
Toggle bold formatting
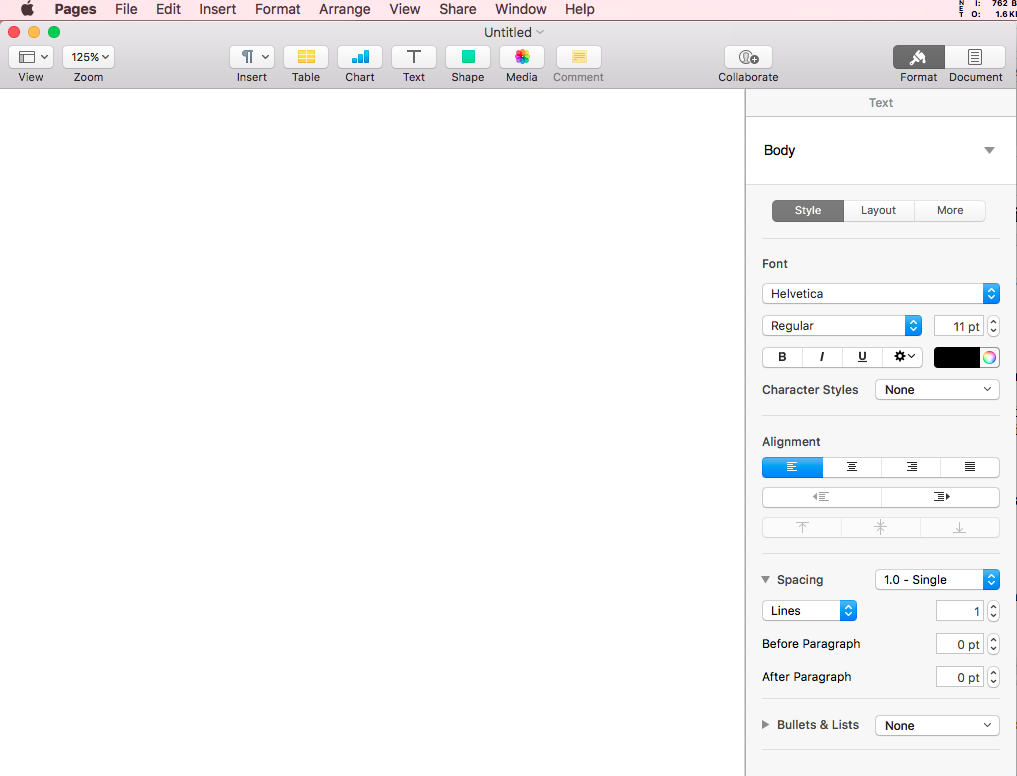(x=781, y=357)
